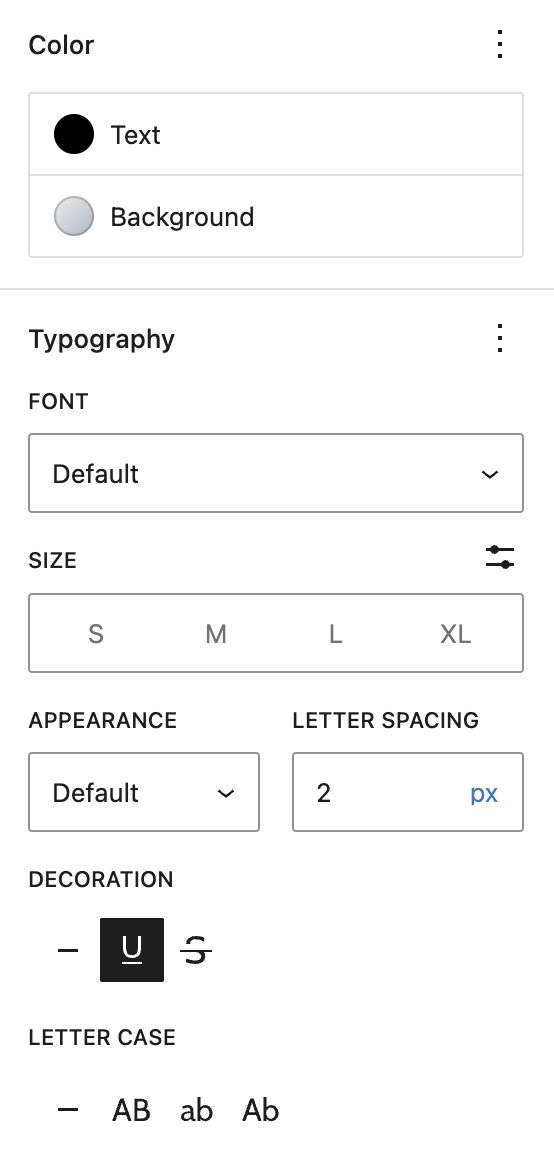Open Color panel options three-dot menu

point(500,45)
